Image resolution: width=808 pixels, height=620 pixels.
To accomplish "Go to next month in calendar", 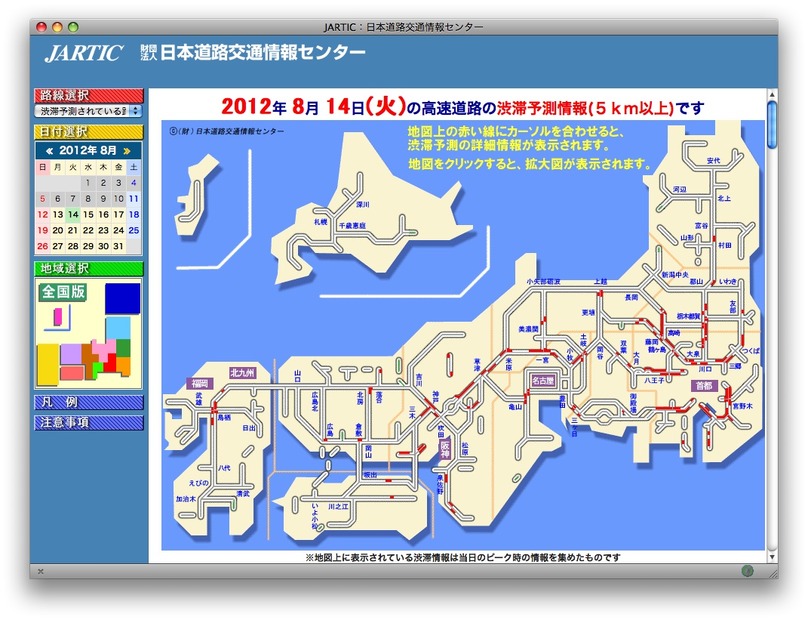I will point(126,151).
